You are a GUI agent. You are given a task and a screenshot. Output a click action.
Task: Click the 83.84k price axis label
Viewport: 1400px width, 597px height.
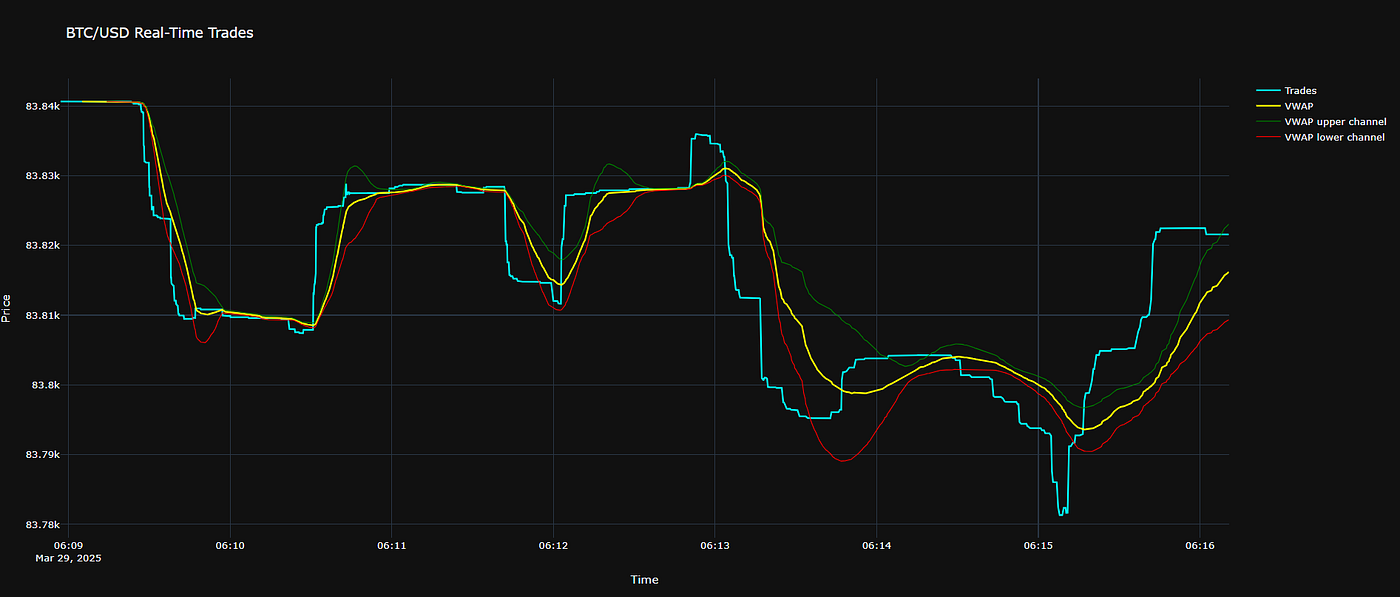tap(43, 106)
